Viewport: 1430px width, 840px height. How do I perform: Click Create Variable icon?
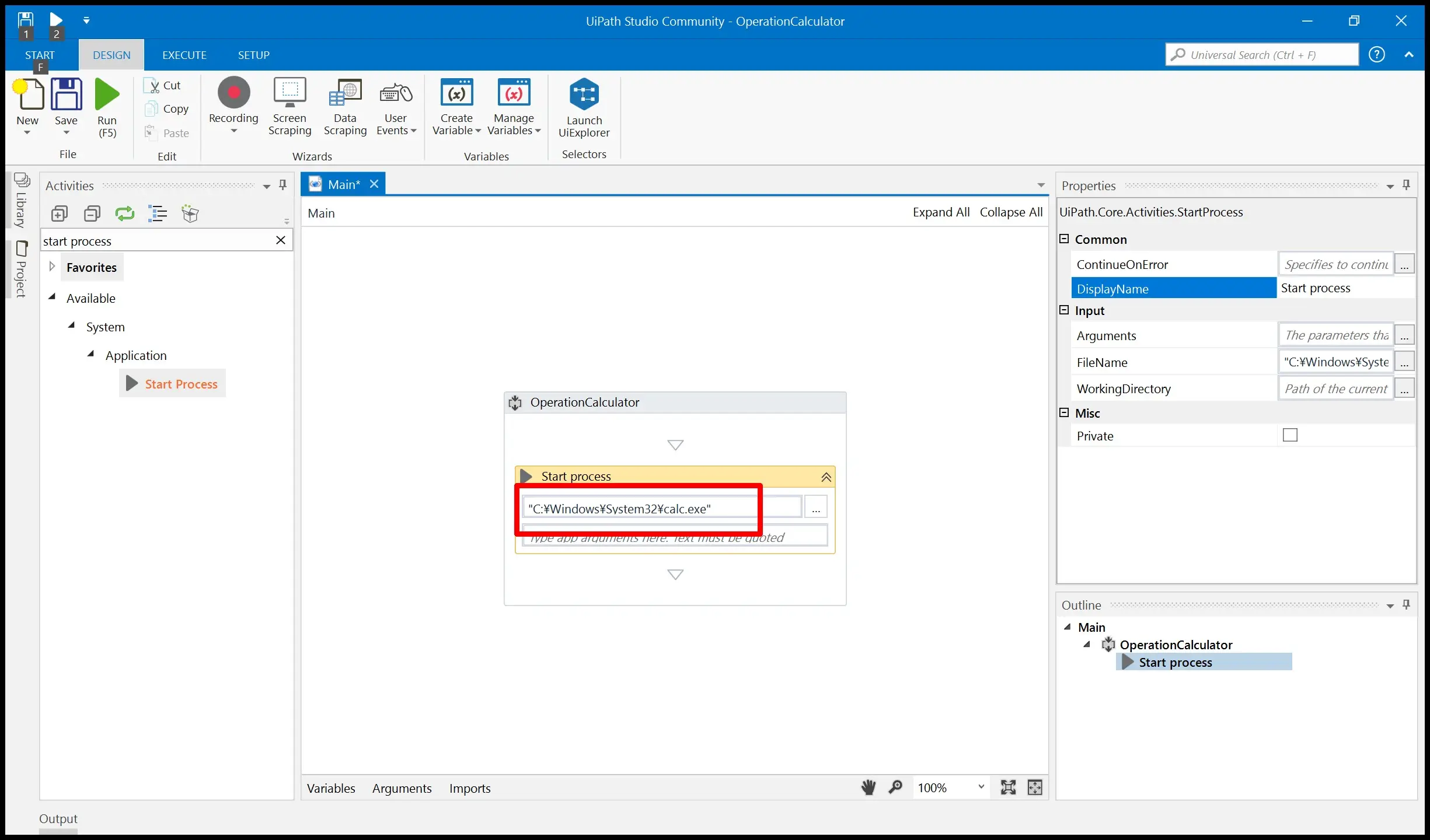coord(456,93)
